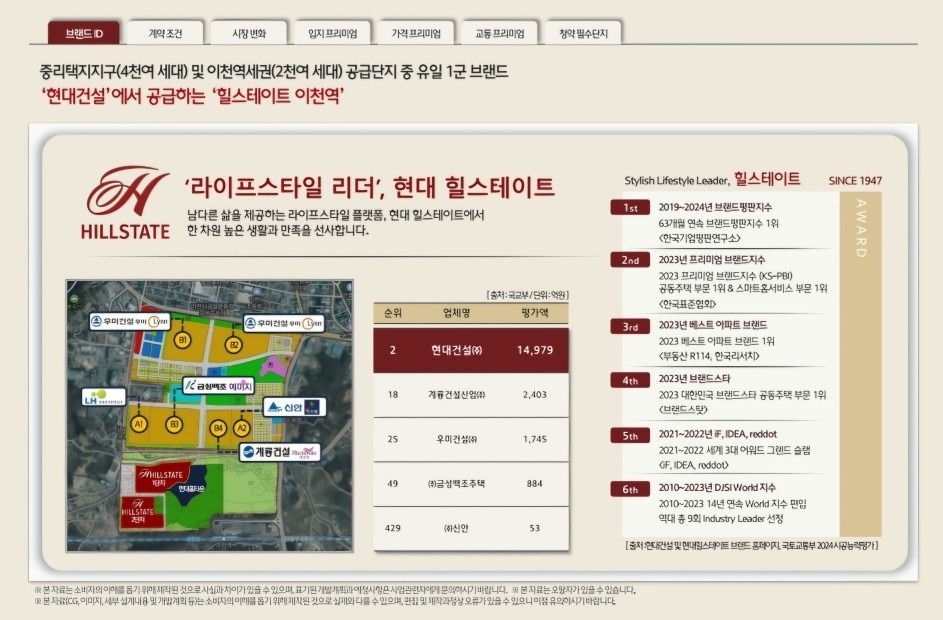Click the Hillstate H logo emblem

click(127, 190)
